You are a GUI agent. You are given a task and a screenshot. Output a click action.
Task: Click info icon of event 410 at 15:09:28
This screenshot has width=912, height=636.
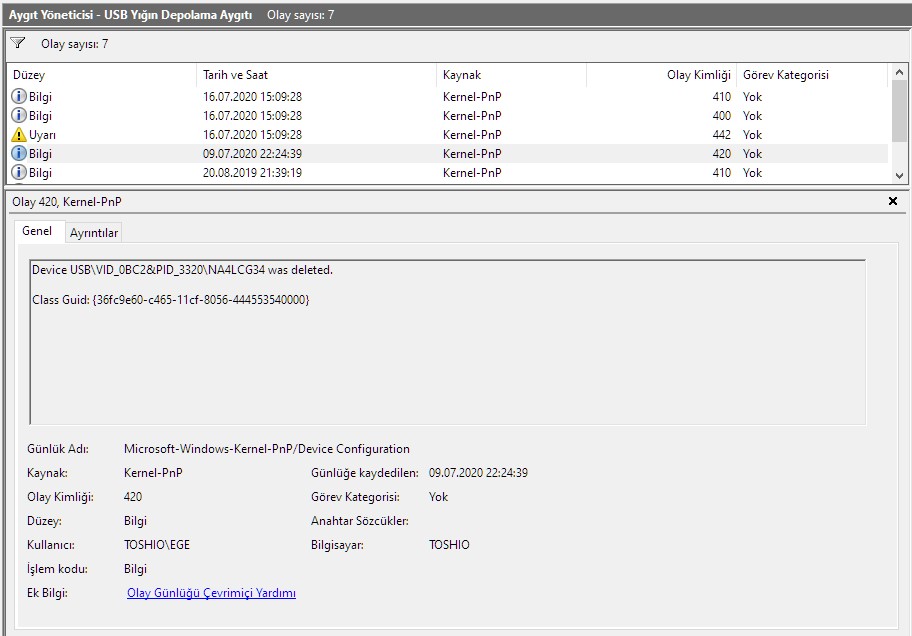(19, 97)
